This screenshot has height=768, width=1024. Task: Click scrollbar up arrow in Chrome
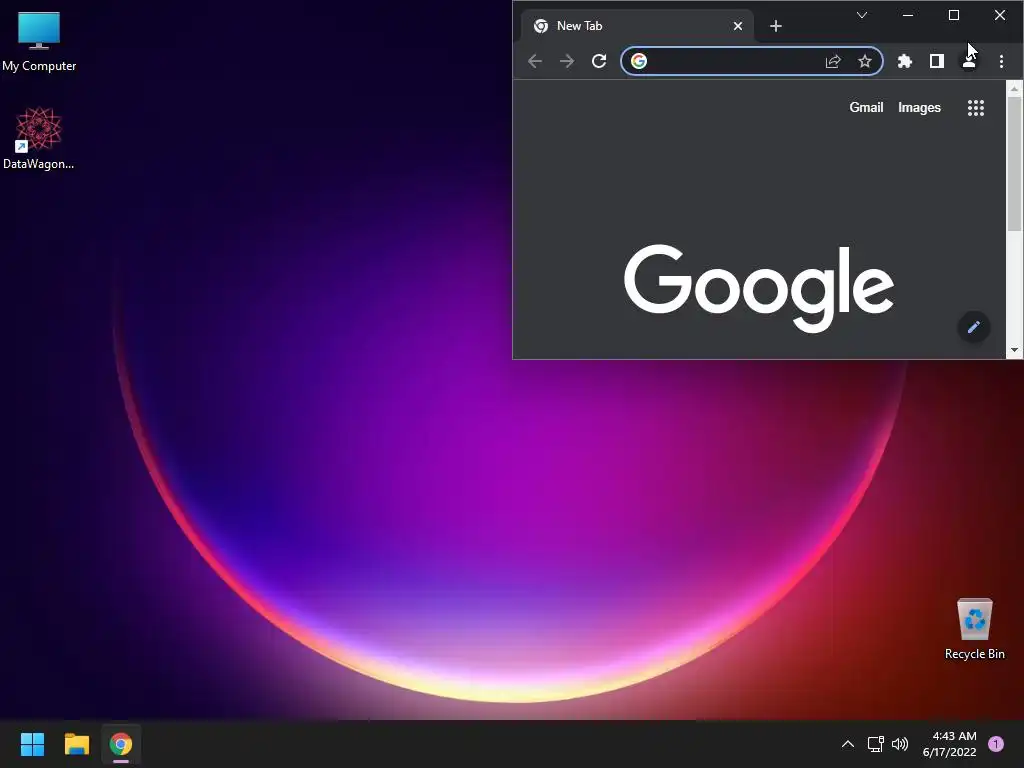pyautogui.click(x=1014, y=88)
